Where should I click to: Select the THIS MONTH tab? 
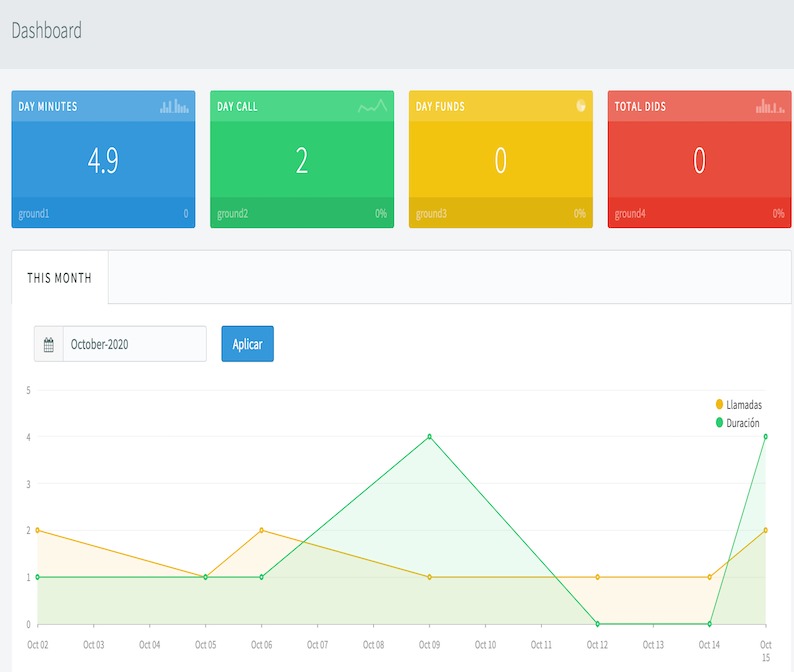click(59, 278)
